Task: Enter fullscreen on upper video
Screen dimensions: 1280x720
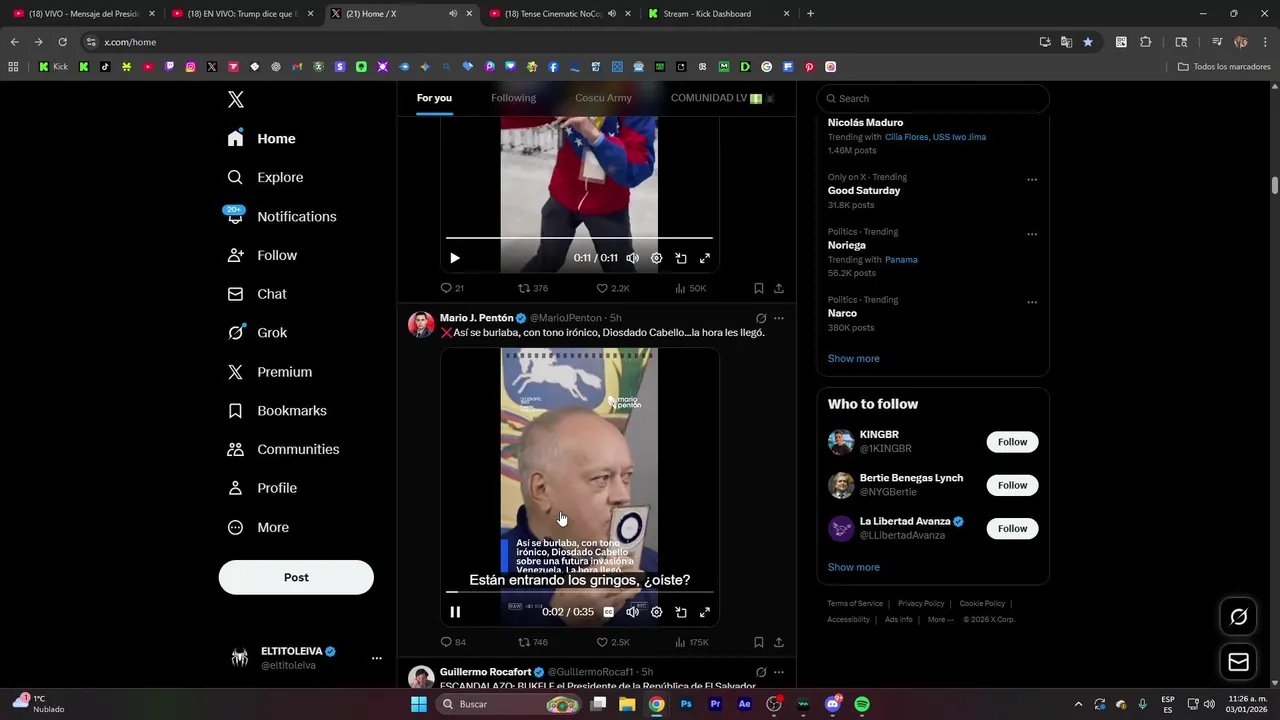Action: coord(704,258)
